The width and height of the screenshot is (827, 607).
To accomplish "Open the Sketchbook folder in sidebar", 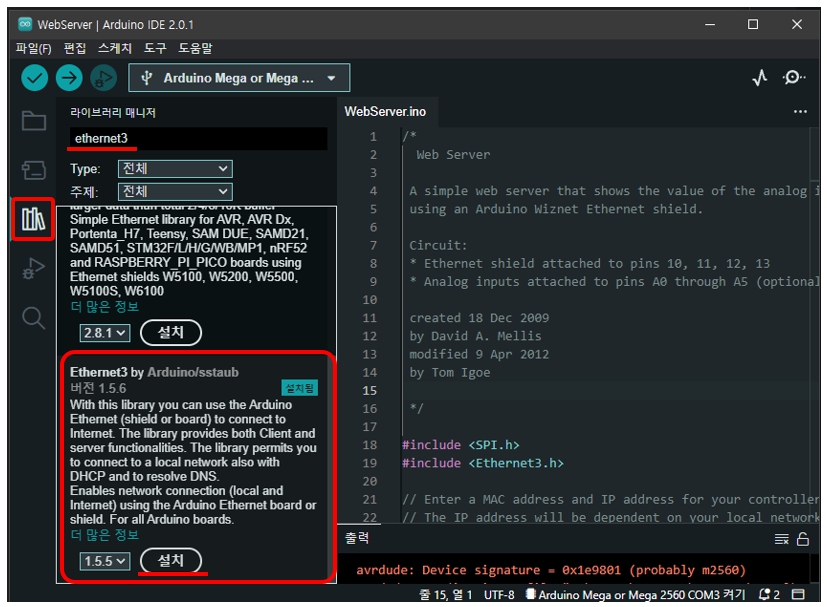I will click(x=34, y=121).
